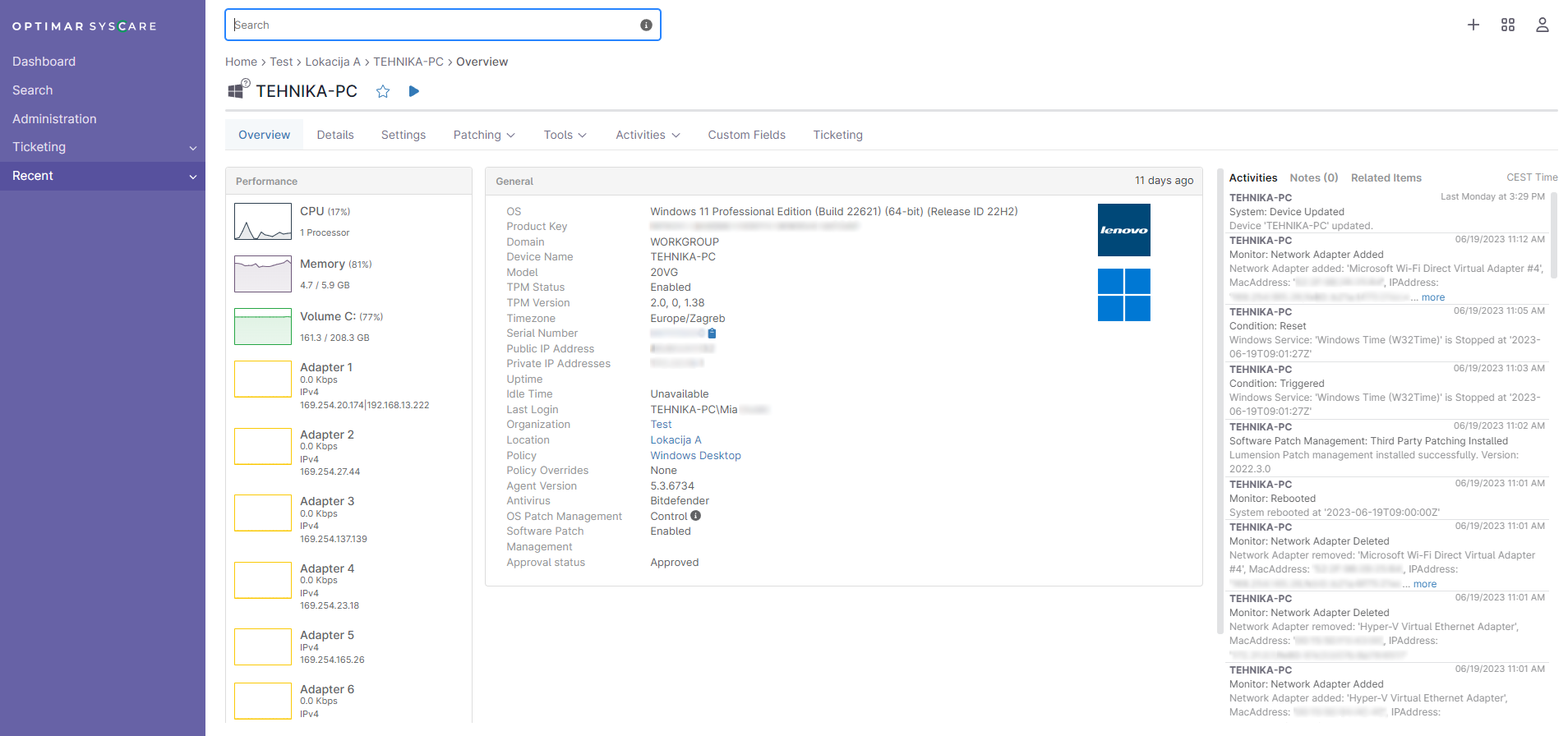Open Search in the sidebar

(32, 90)
